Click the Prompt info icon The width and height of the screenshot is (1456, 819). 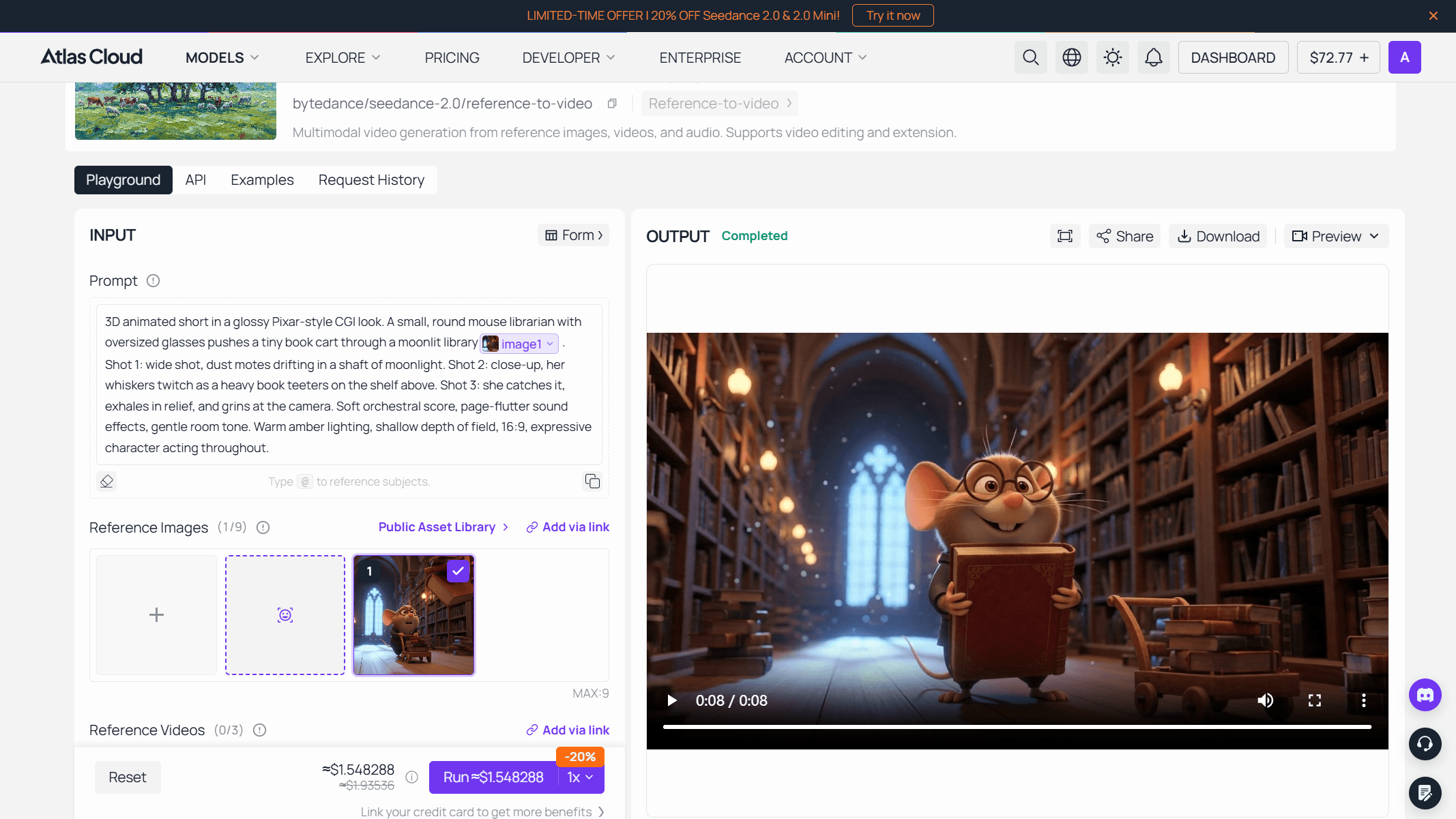click(154, 281)
